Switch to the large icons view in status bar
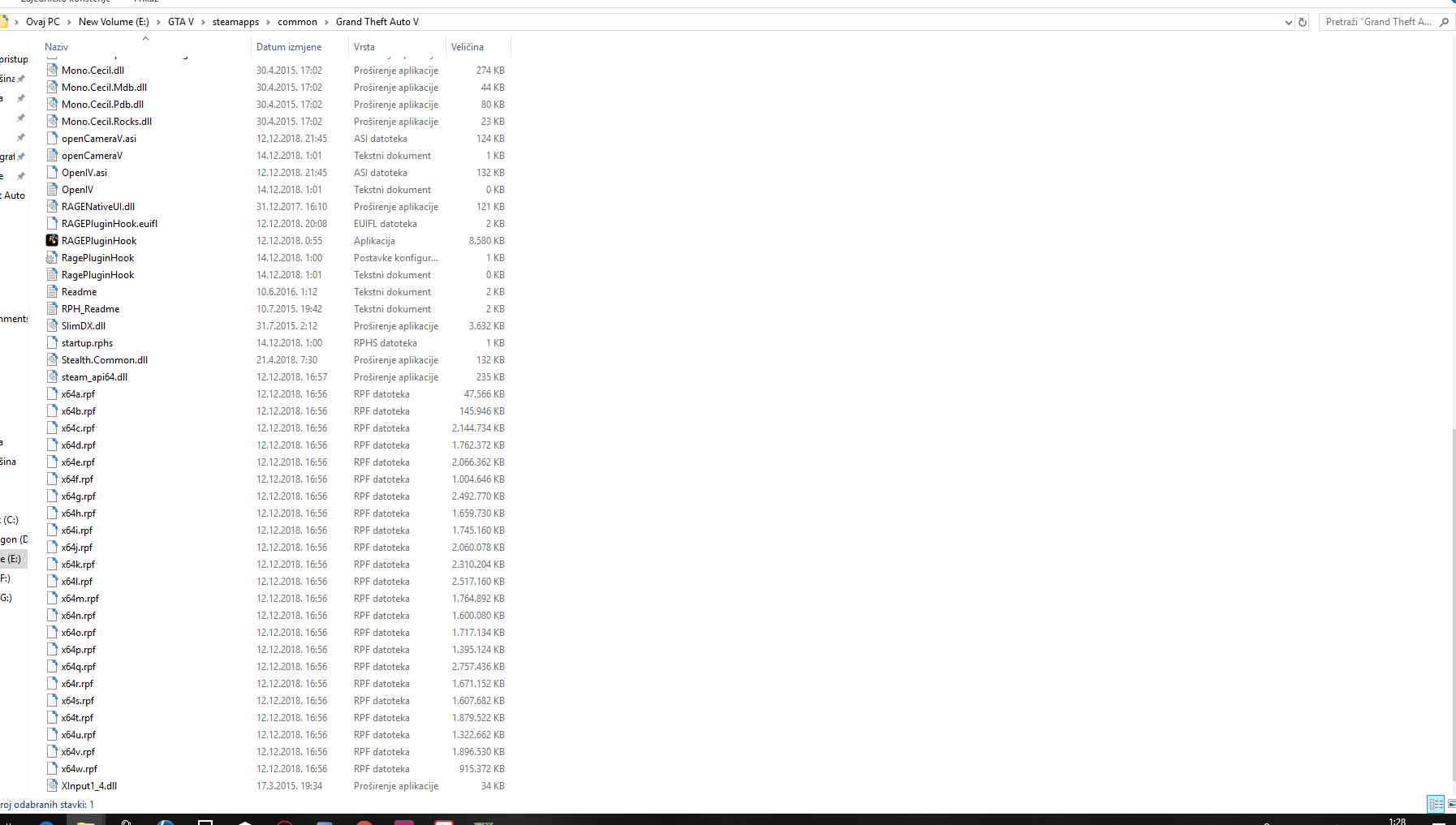The width and height of the screenshot is (1456, 825). pyautogui.click(x=1452, y=804)
